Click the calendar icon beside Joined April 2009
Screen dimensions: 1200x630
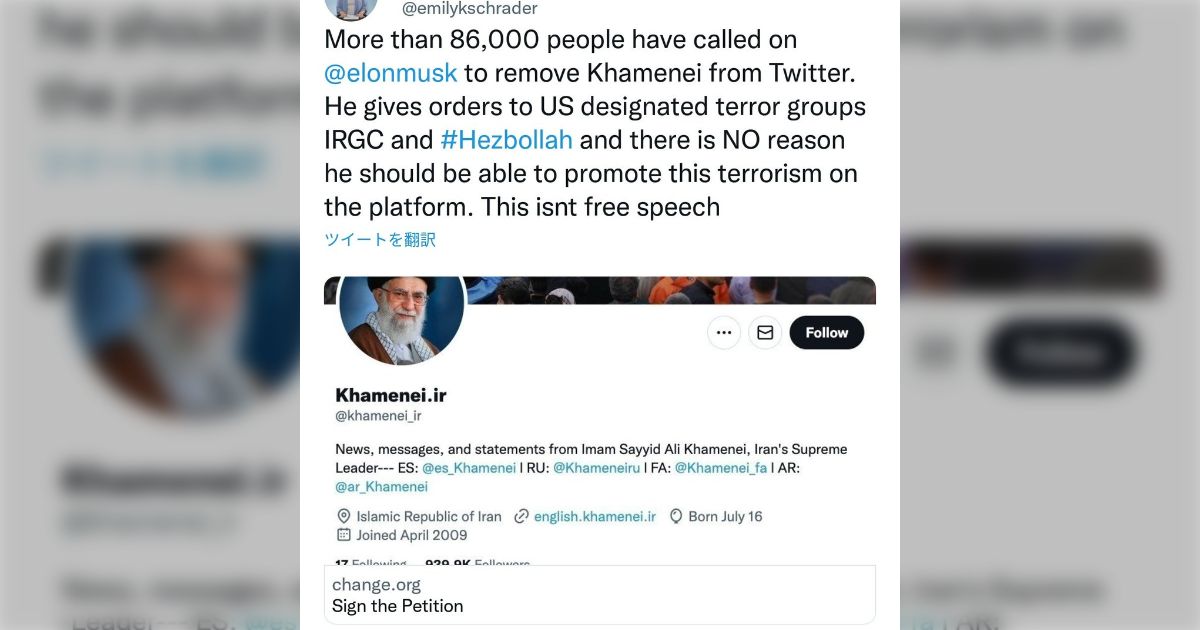click(x=344, y=535)
